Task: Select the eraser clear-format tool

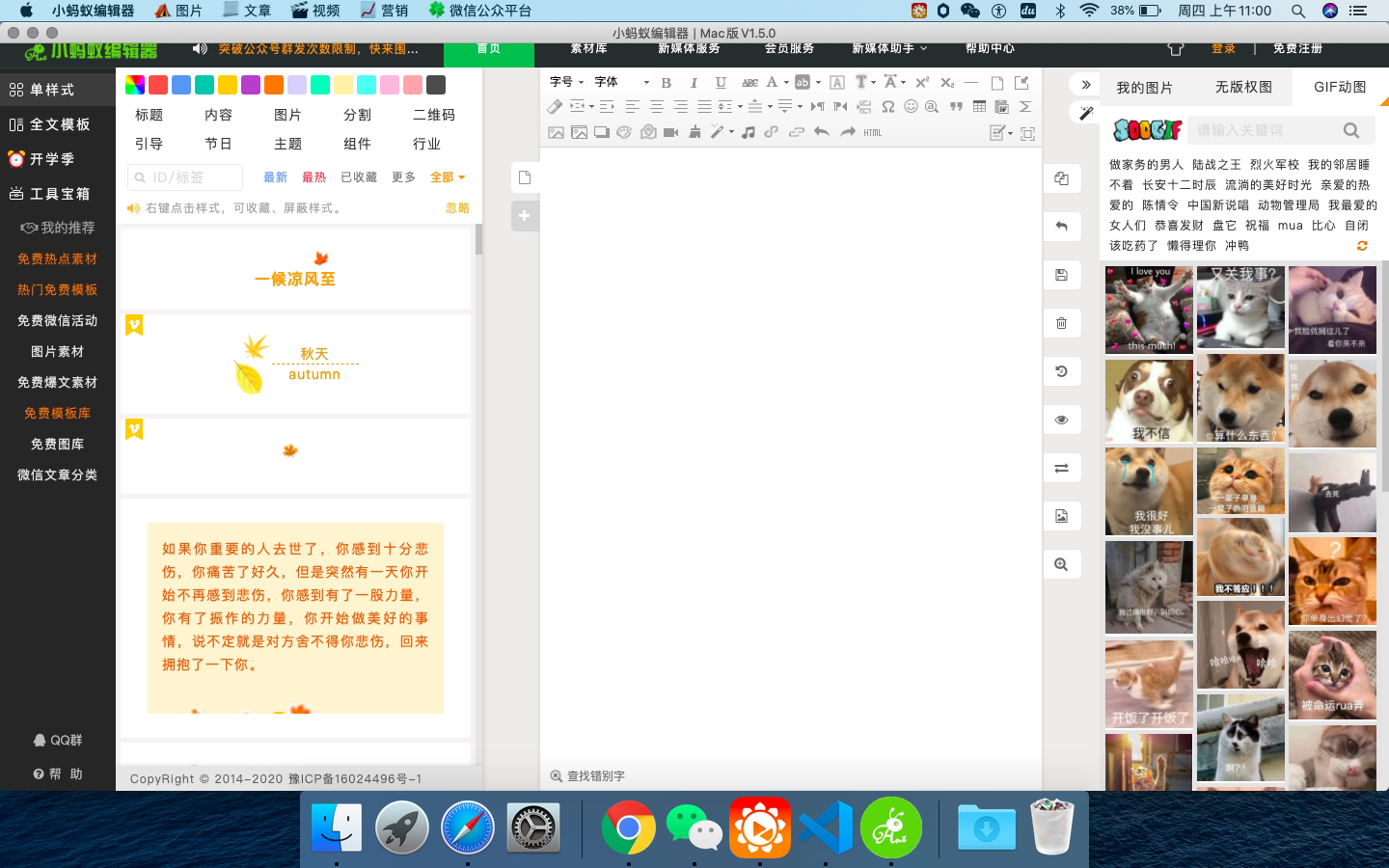Action: tap(555, 107)
